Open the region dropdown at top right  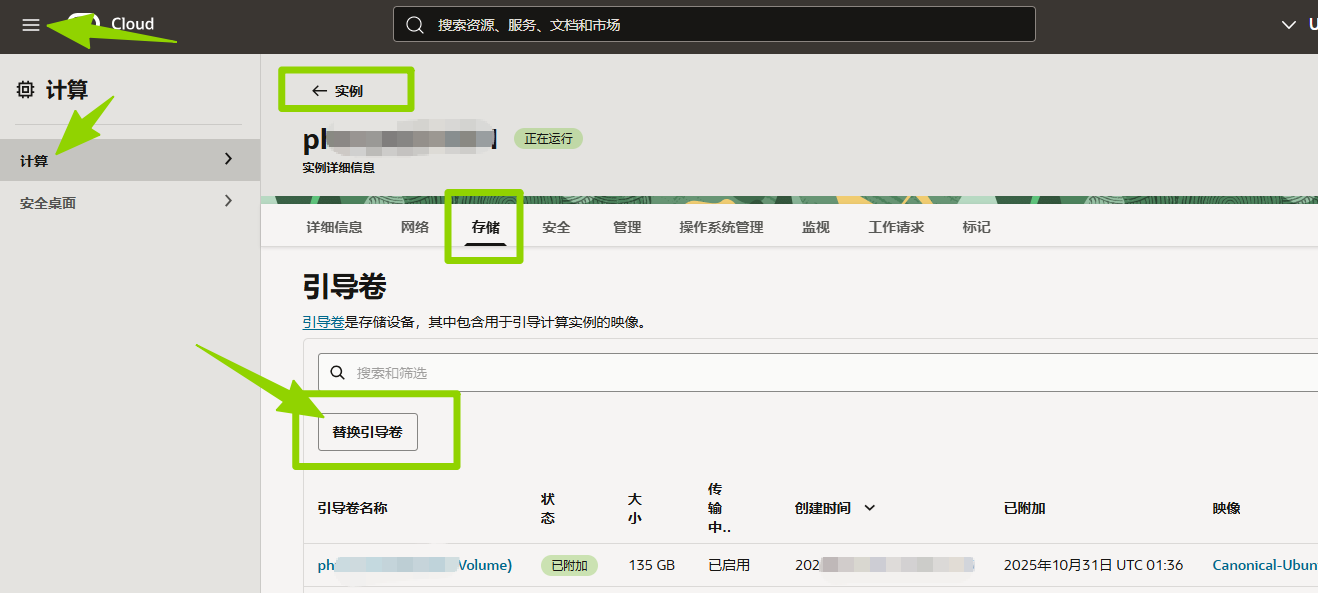click(1289, 25)
